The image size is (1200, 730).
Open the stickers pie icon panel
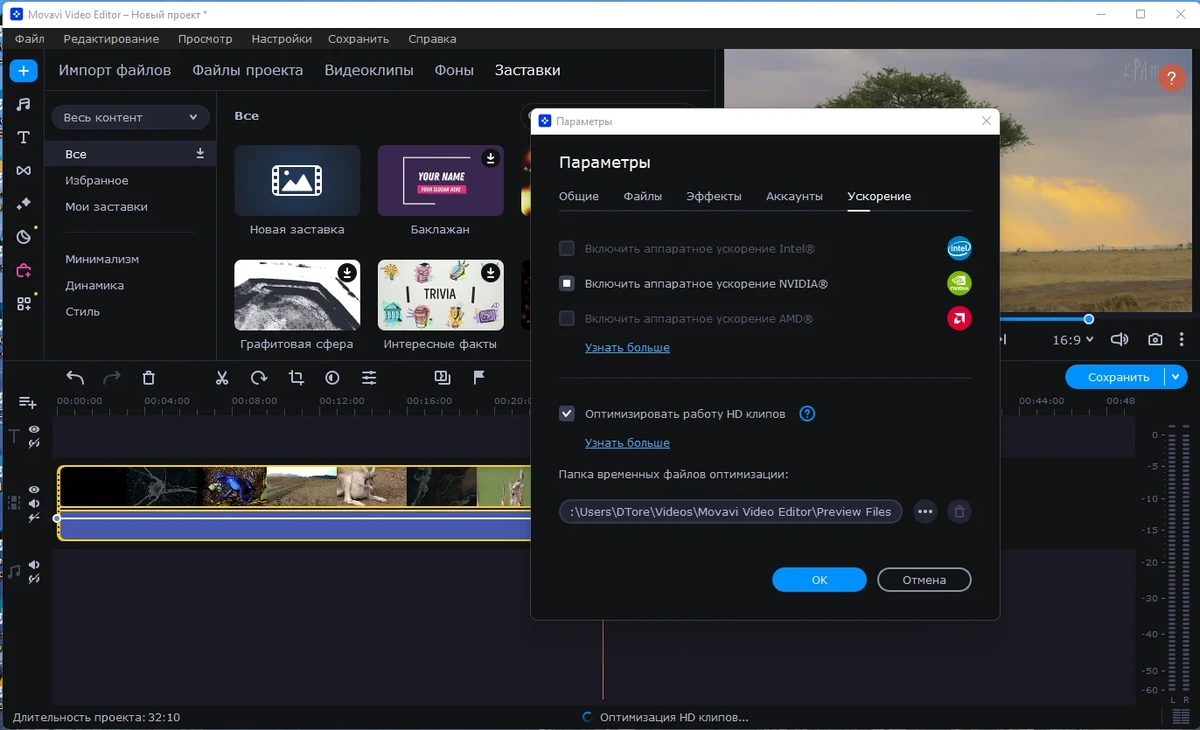tap(24, 237)
